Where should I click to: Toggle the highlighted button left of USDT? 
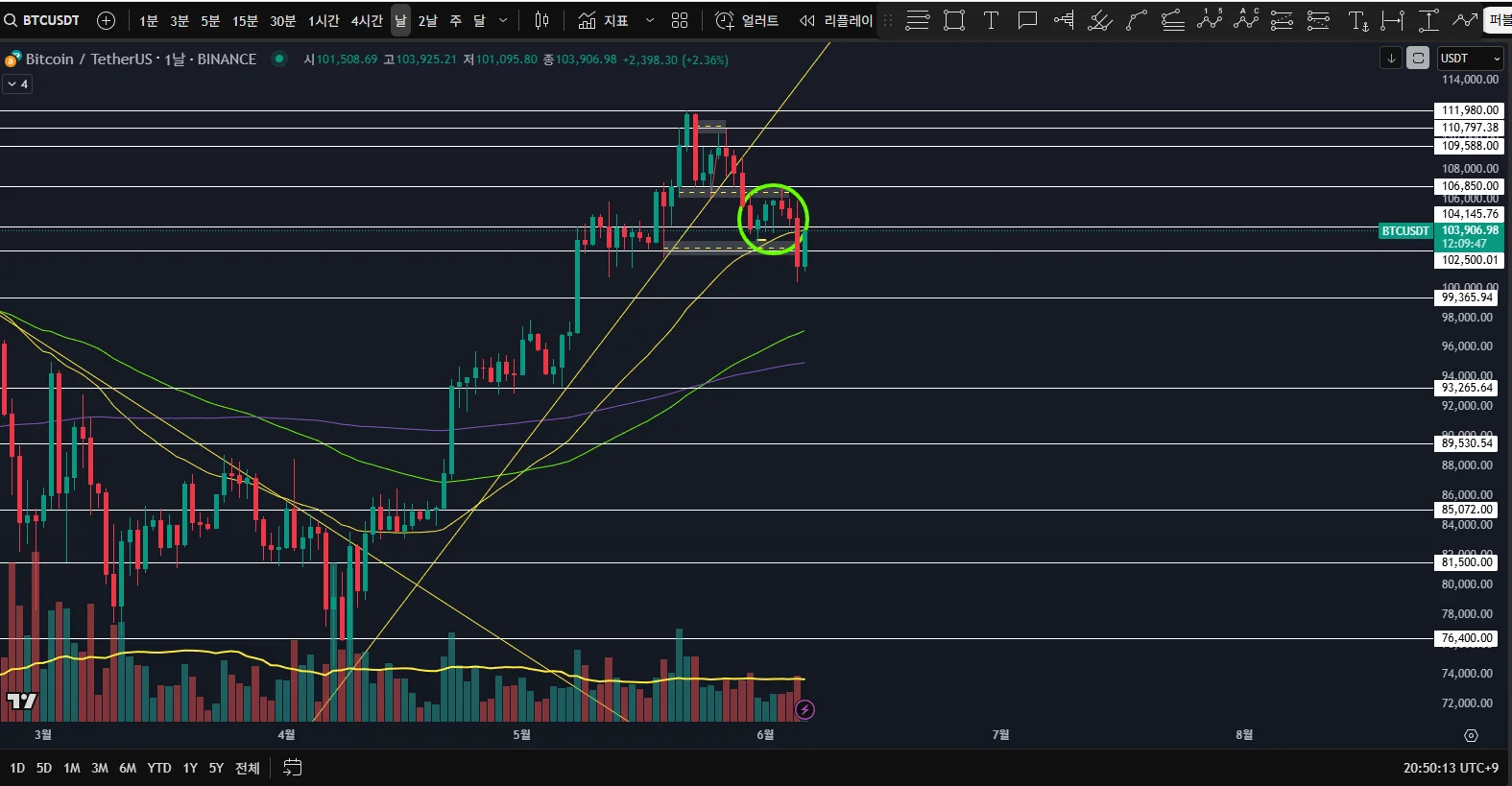click(1418, 59)
